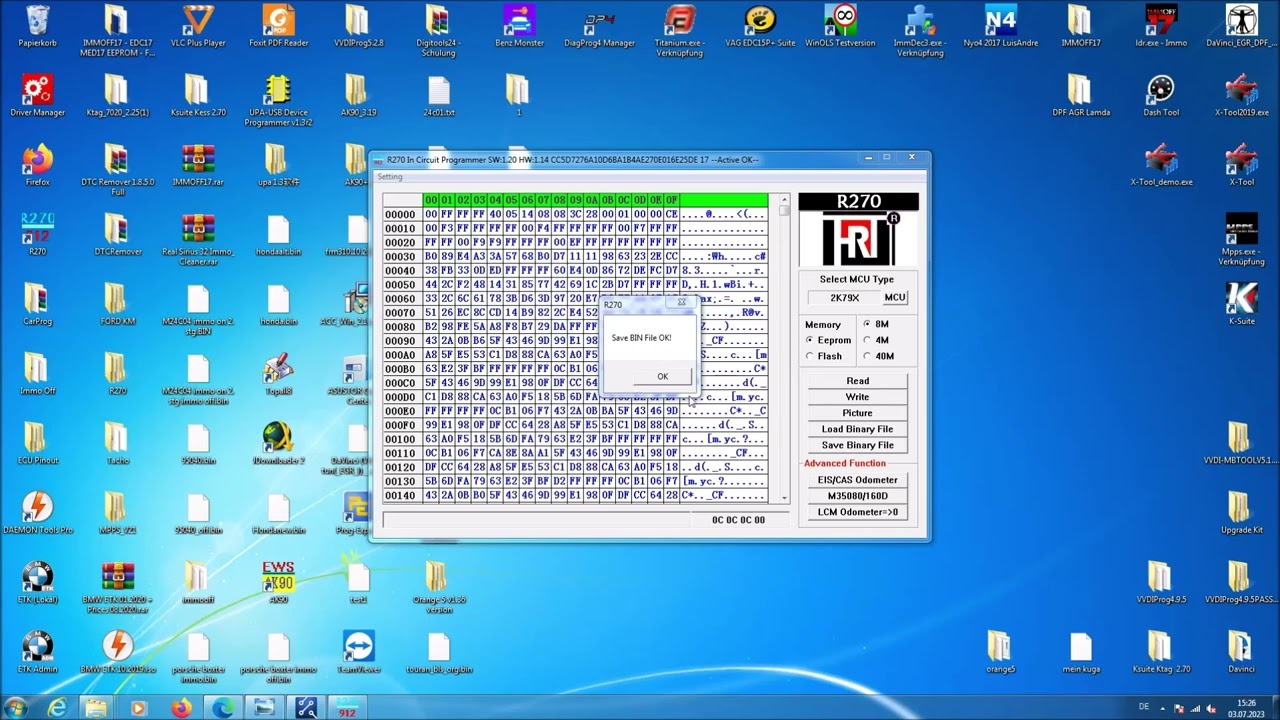Viewport: 1280px width, 720px height.
Task: Select the R270 desktop shortcut
Action: [38, 234]
